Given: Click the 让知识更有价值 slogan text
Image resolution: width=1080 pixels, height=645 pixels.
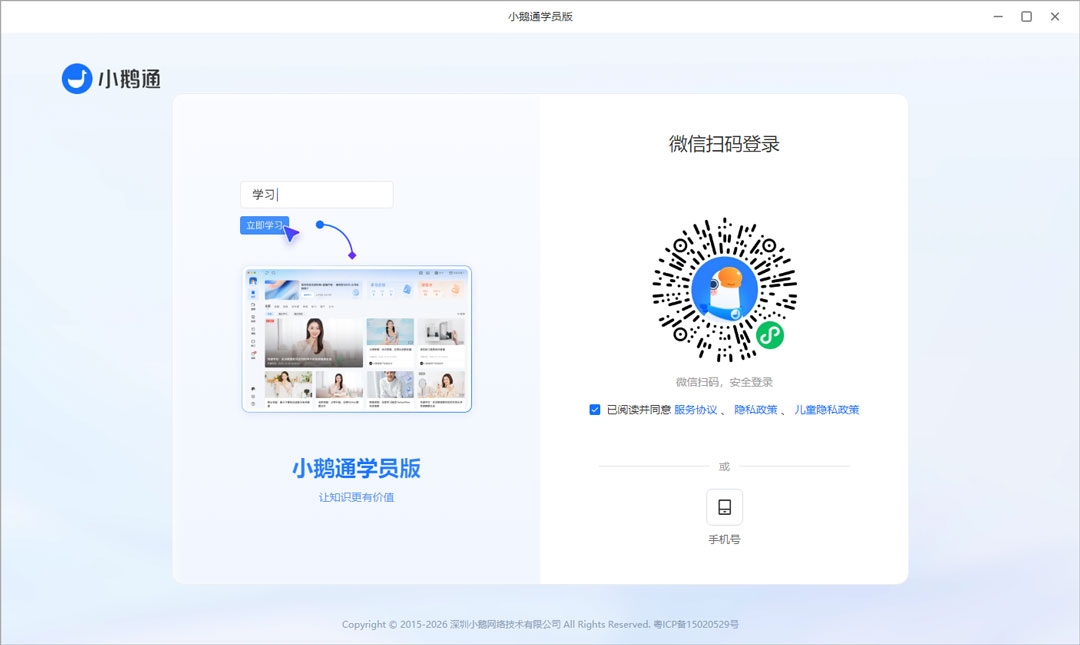Looking at the screenshot, I should pyautogui.click(x=356, y=497).
